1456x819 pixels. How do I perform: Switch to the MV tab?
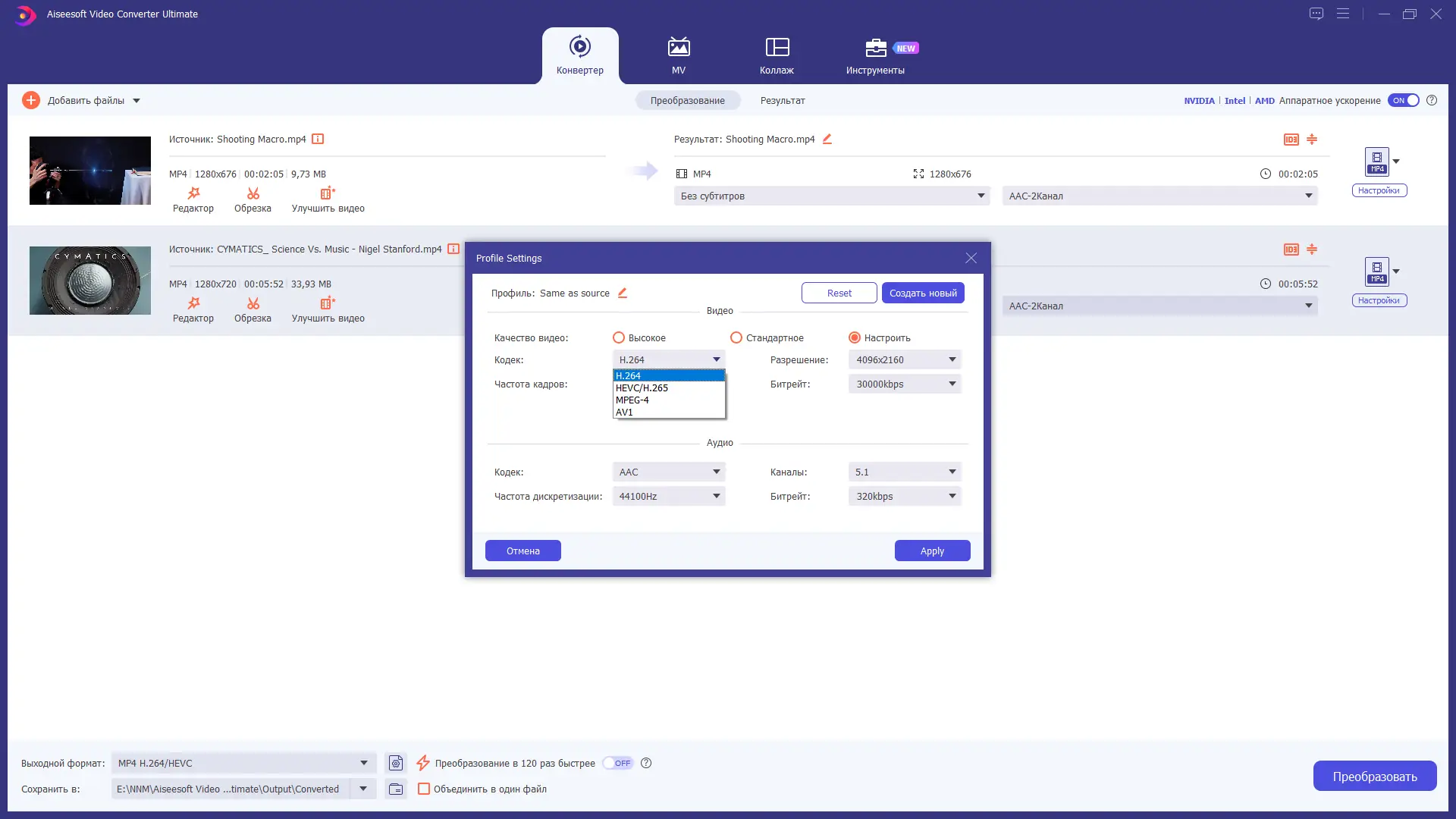(x=678, y=56)
